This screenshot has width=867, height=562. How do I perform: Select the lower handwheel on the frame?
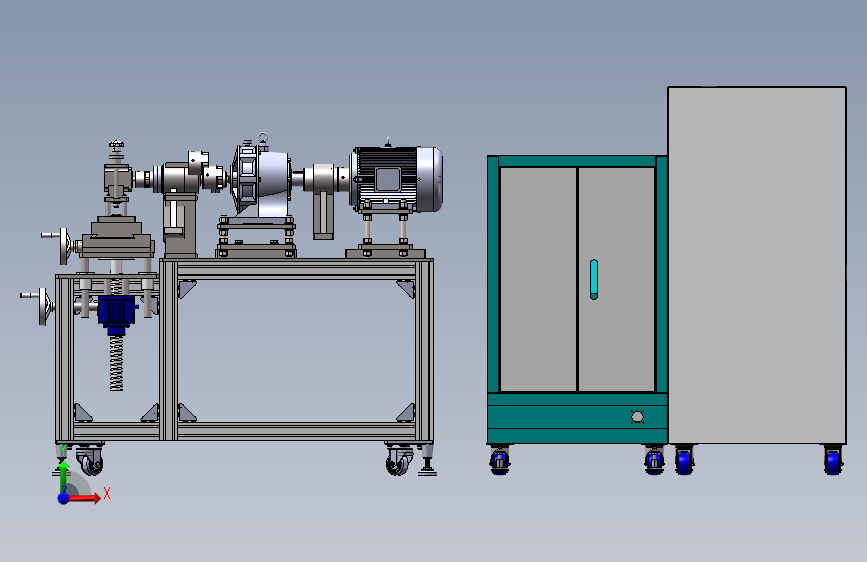point(44,306)
